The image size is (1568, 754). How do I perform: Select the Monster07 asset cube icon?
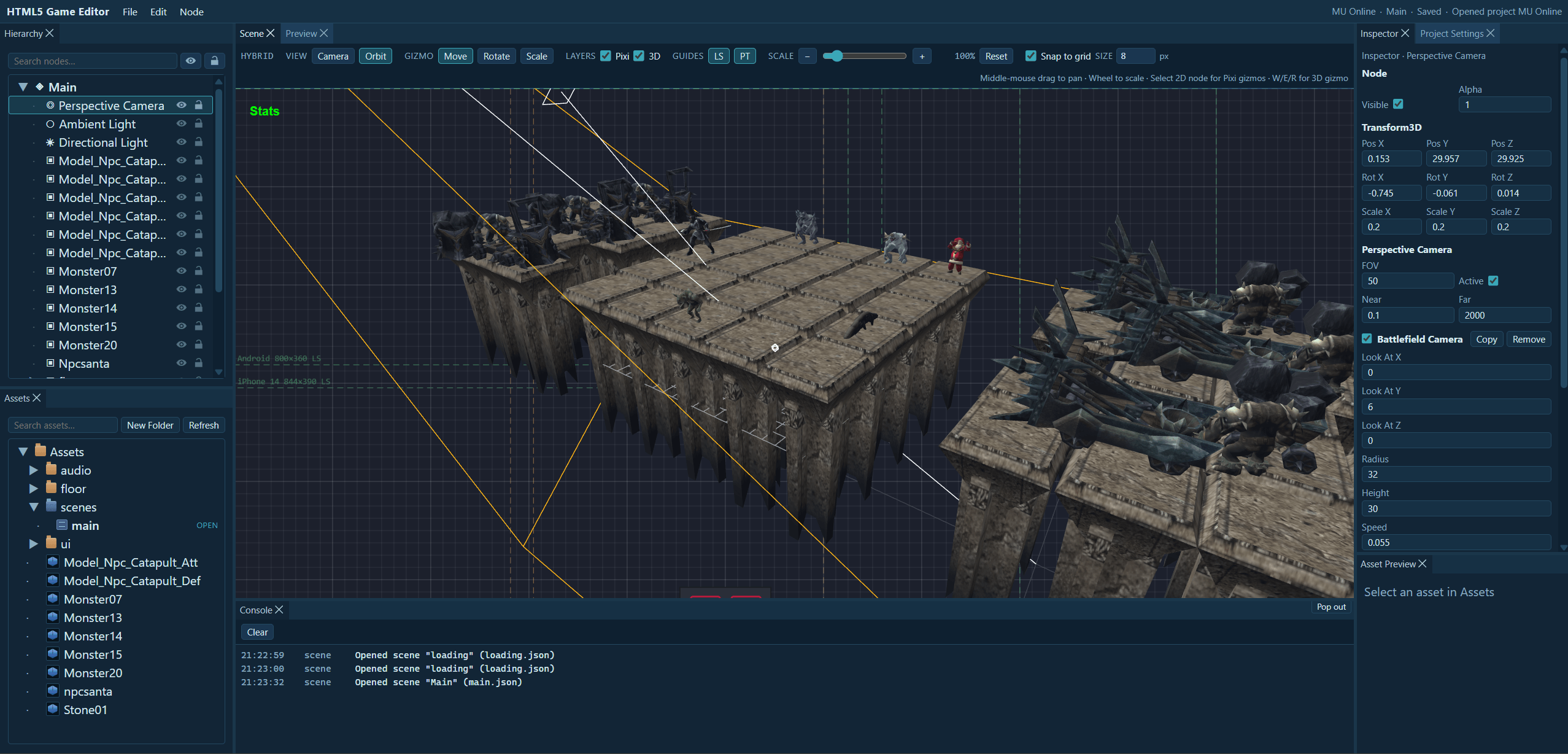(x=53, y=599)
